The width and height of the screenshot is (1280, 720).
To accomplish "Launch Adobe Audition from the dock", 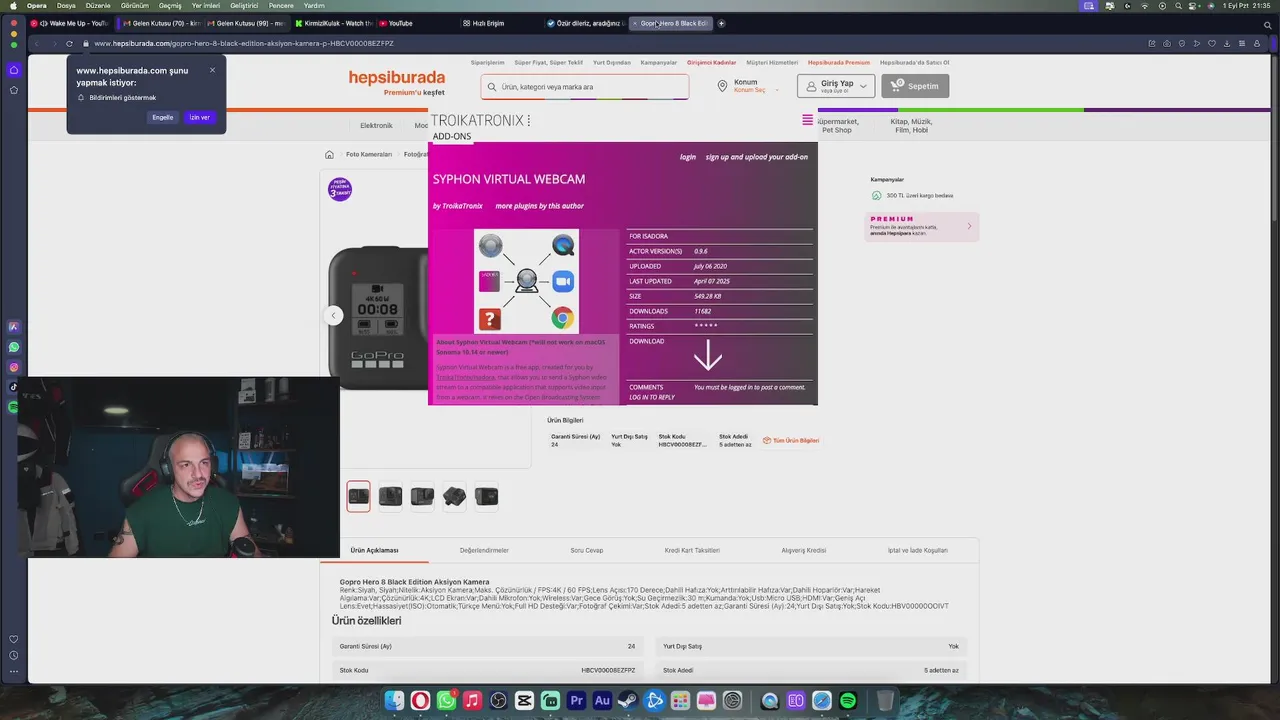I will [602, 701].
